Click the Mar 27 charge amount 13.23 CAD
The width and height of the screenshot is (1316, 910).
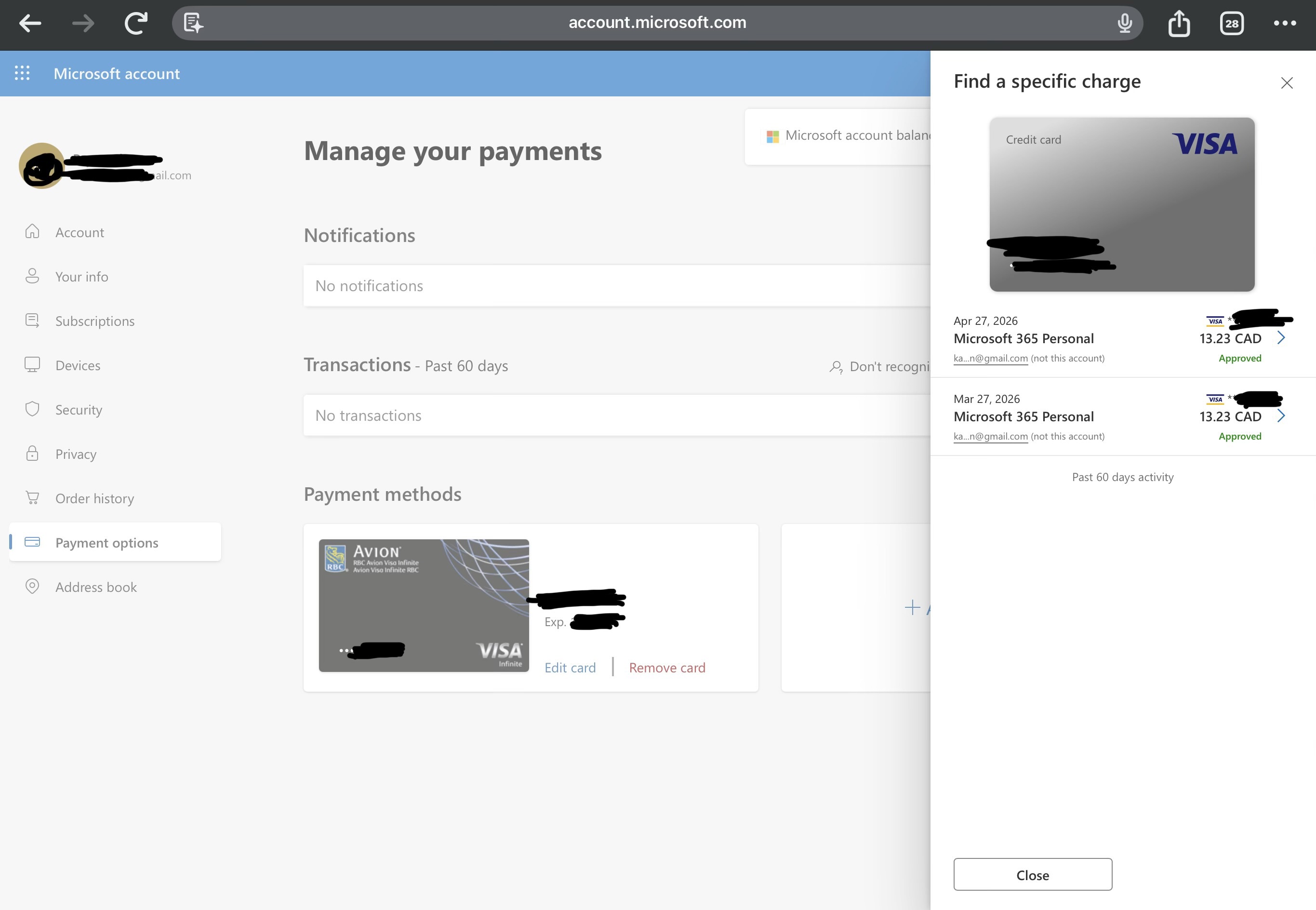(1230, 417)
